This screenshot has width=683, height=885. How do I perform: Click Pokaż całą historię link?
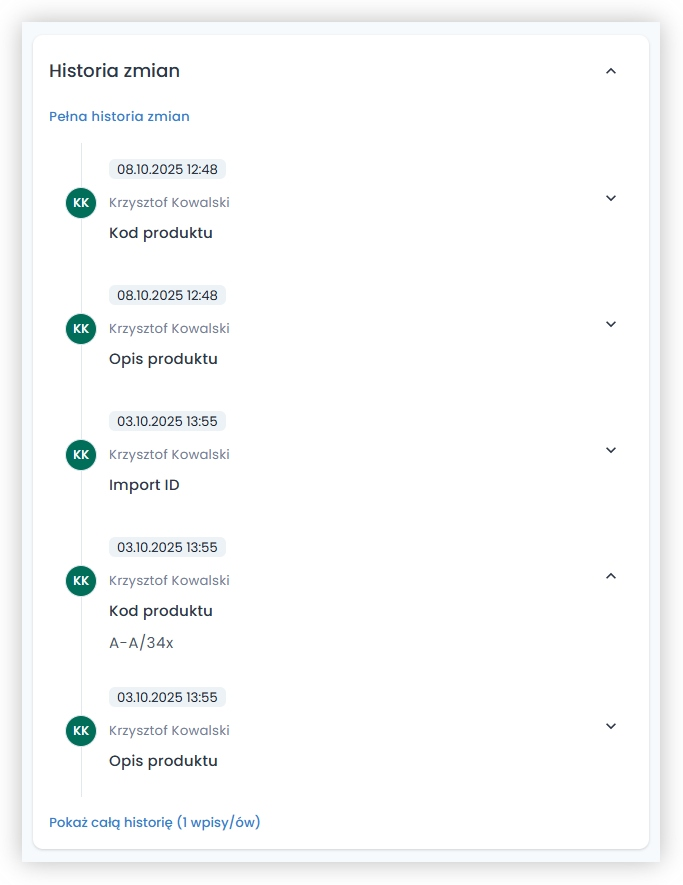point(154,822)
